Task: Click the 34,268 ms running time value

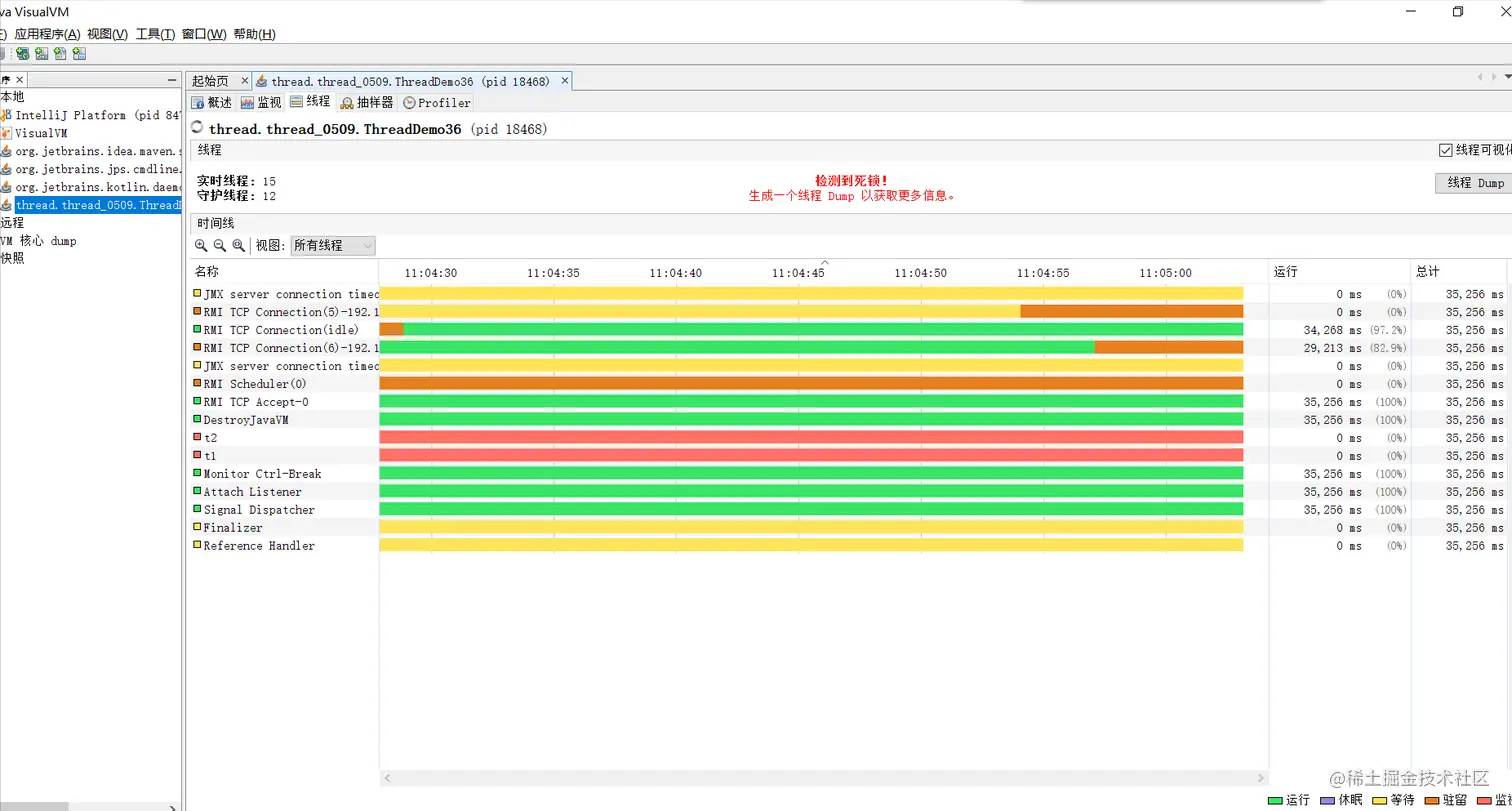Action: click(1333, 330)
